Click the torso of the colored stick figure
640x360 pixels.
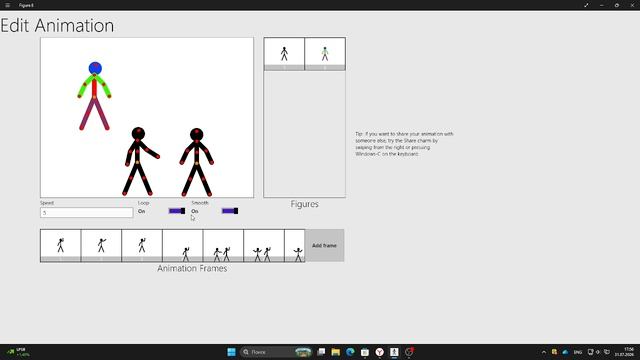pyautogui.click(x=94, y=87)
